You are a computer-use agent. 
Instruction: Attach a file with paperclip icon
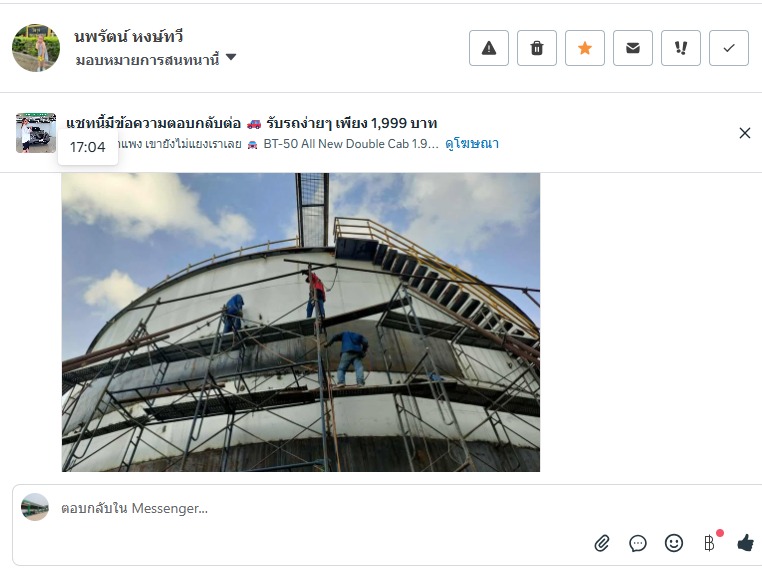pos(602,543)
